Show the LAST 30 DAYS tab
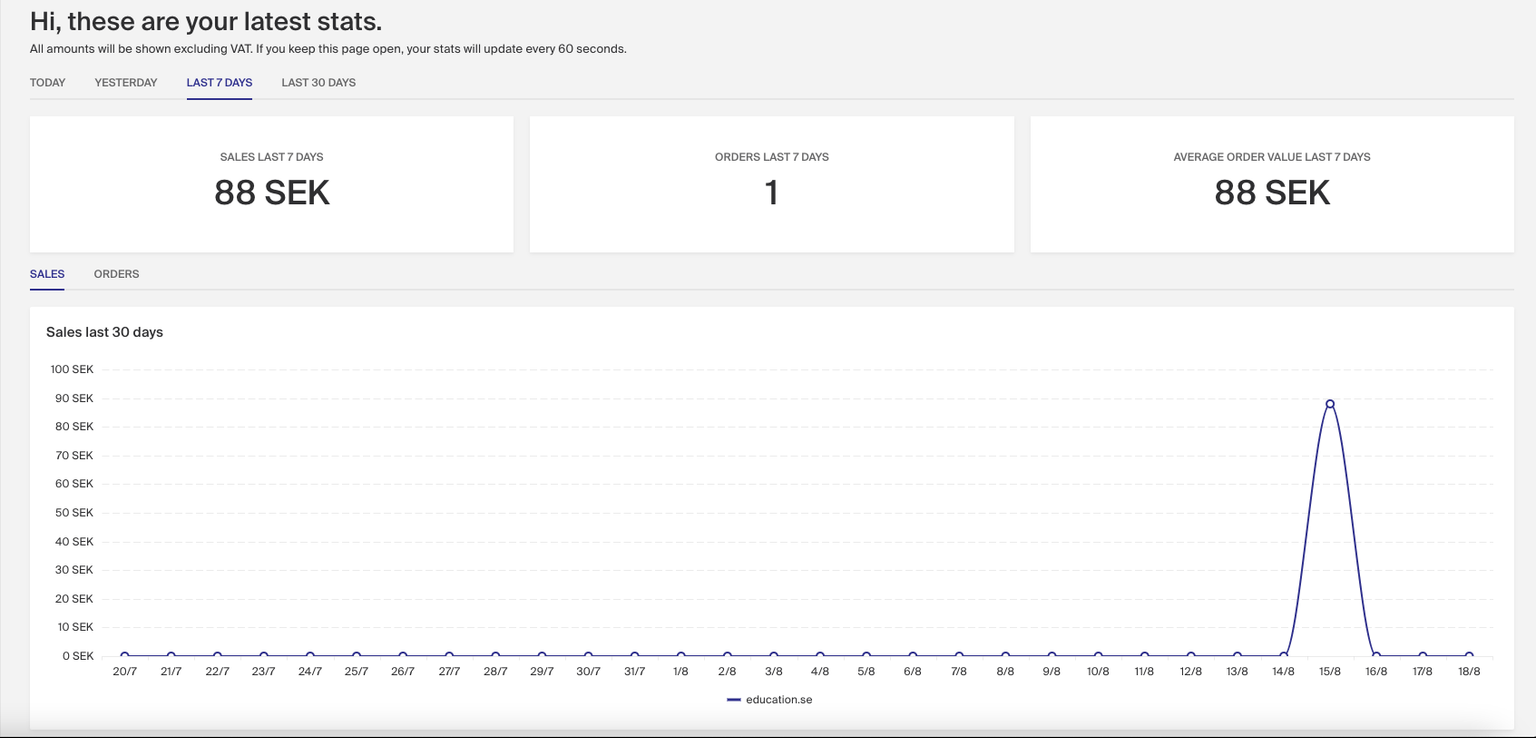The width and height of the screenshot is (1536, 738). [x=318, y=83]
